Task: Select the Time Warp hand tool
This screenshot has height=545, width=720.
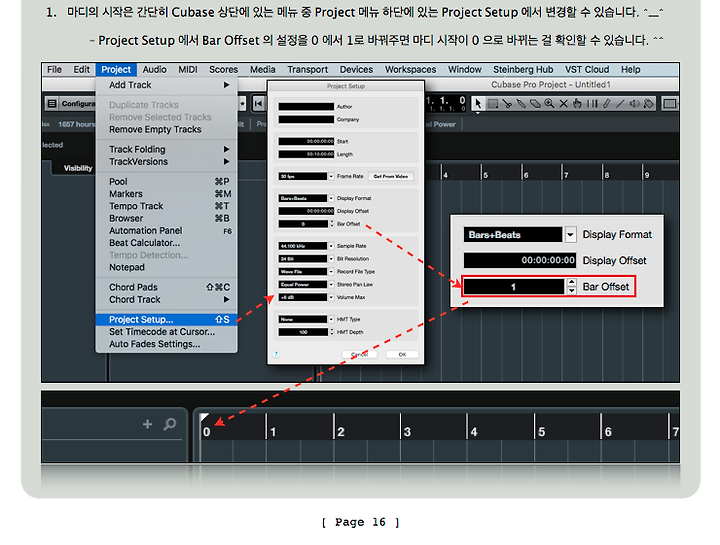Action: [578, 104]
